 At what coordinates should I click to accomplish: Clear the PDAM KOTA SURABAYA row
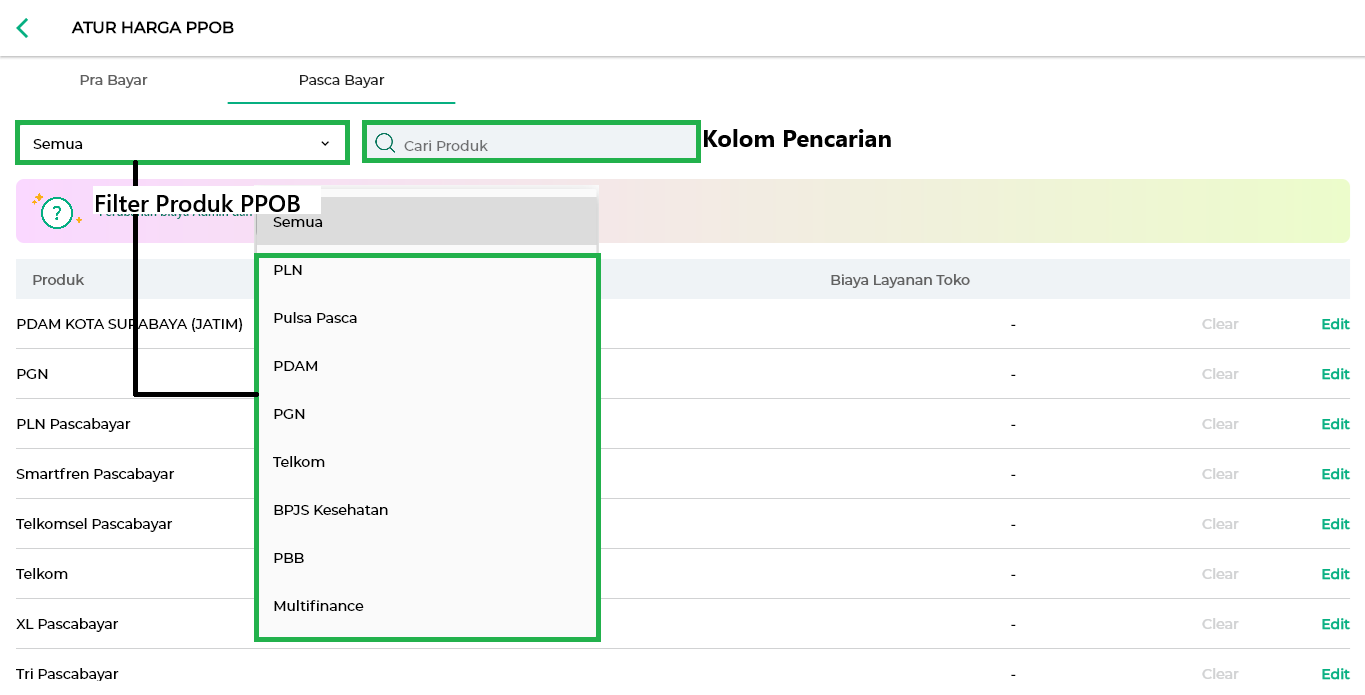pos(1220,324)
